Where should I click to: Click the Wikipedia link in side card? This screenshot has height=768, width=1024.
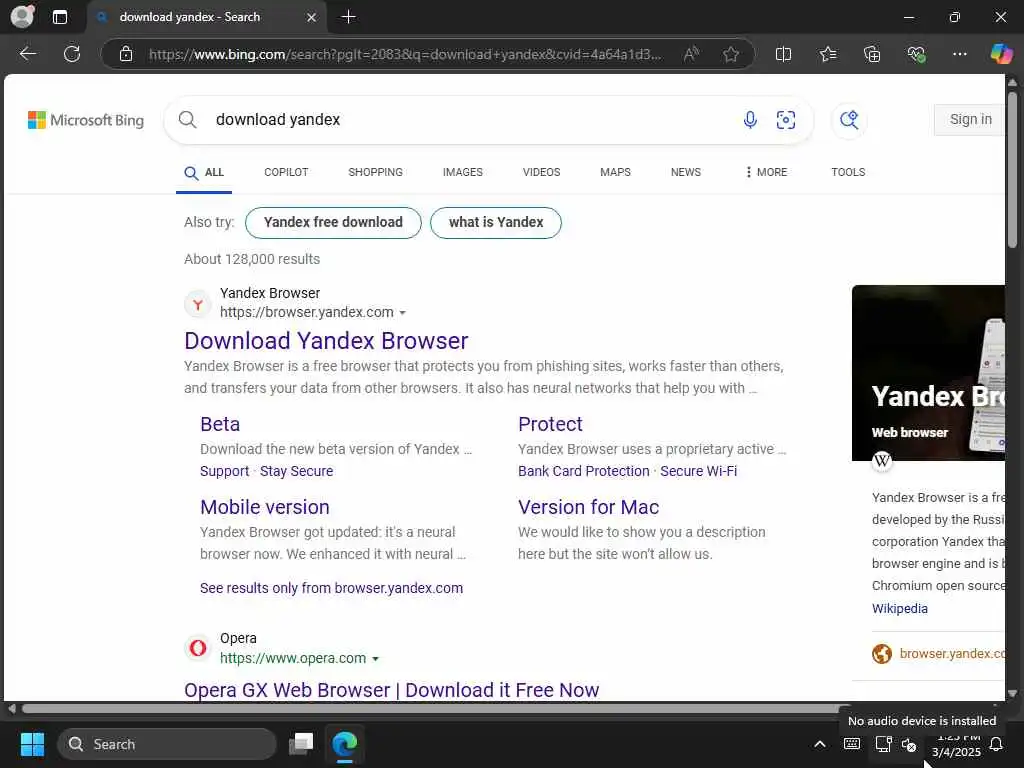click(899, 608)
